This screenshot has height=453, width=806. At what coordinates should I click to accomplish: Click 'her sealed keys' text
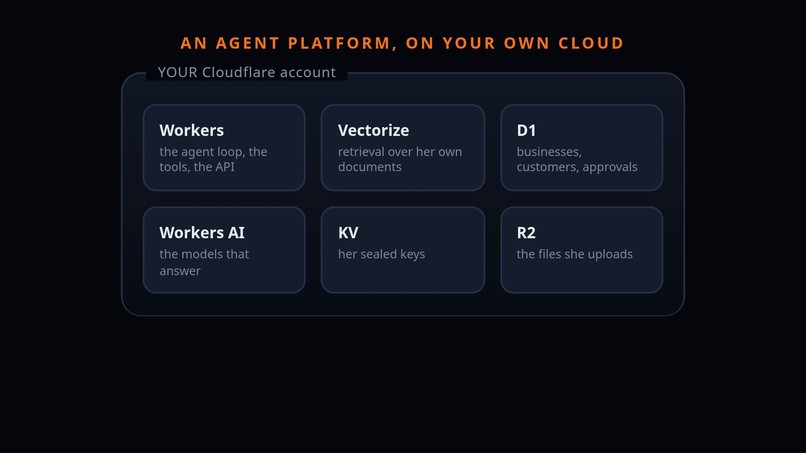[381, 254]
